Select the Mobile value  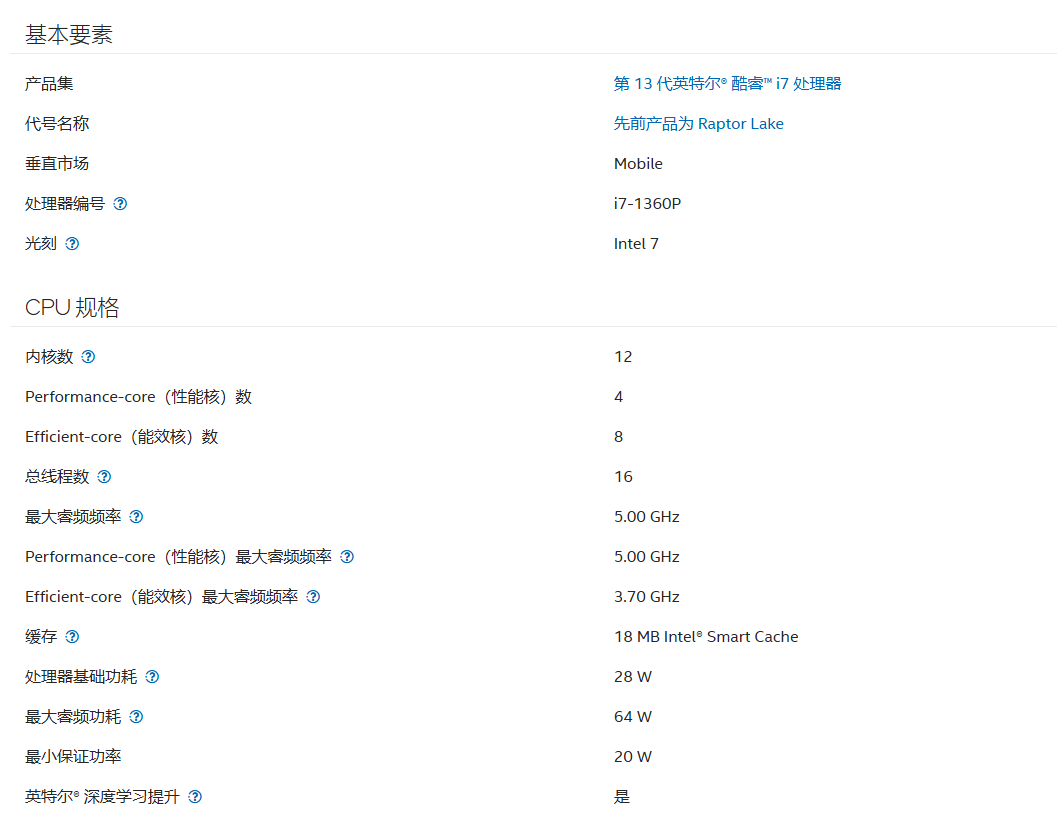[x=638, y=164]
